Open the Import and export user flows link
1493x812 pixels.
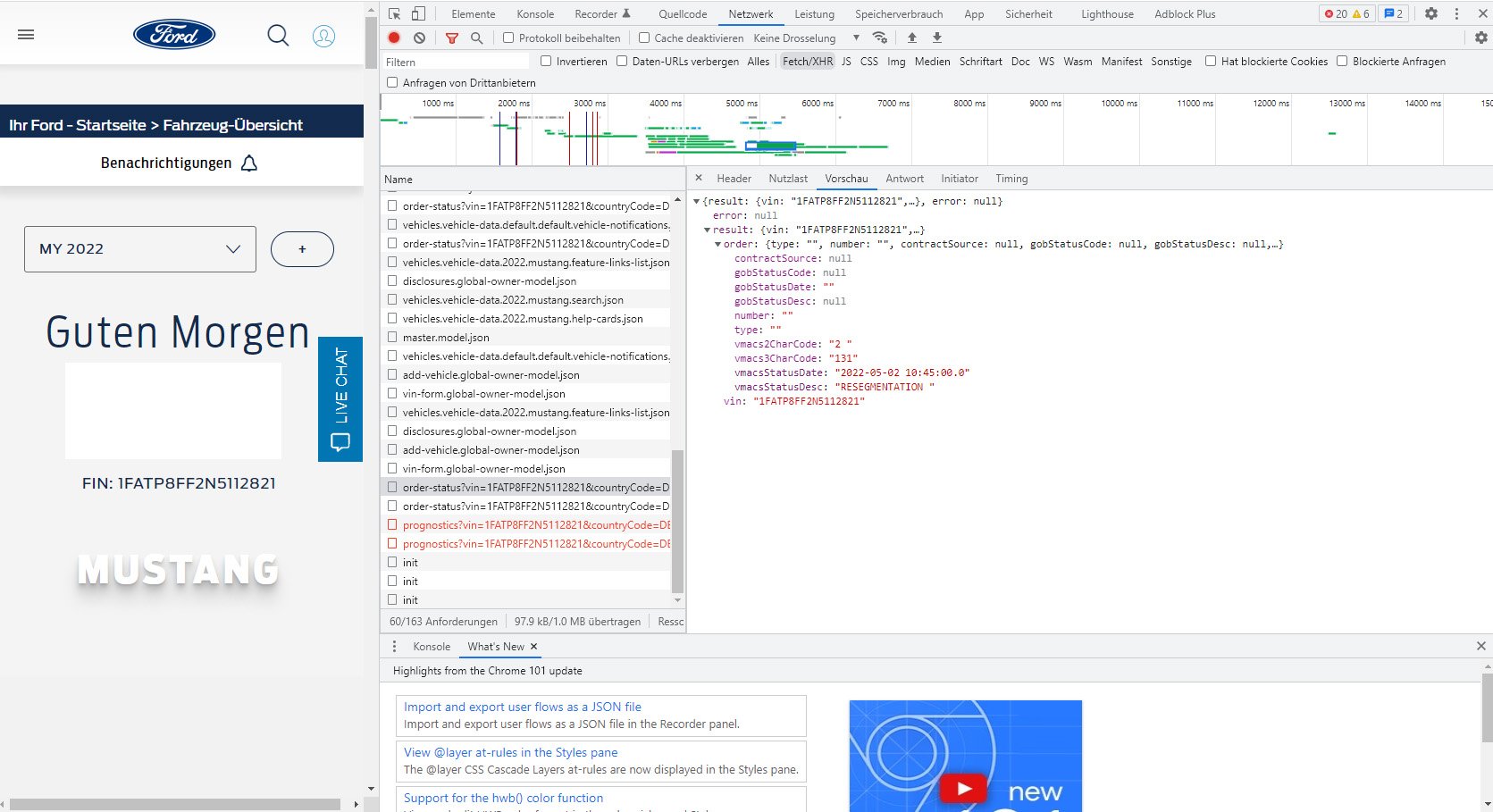[x=522, y=707]
